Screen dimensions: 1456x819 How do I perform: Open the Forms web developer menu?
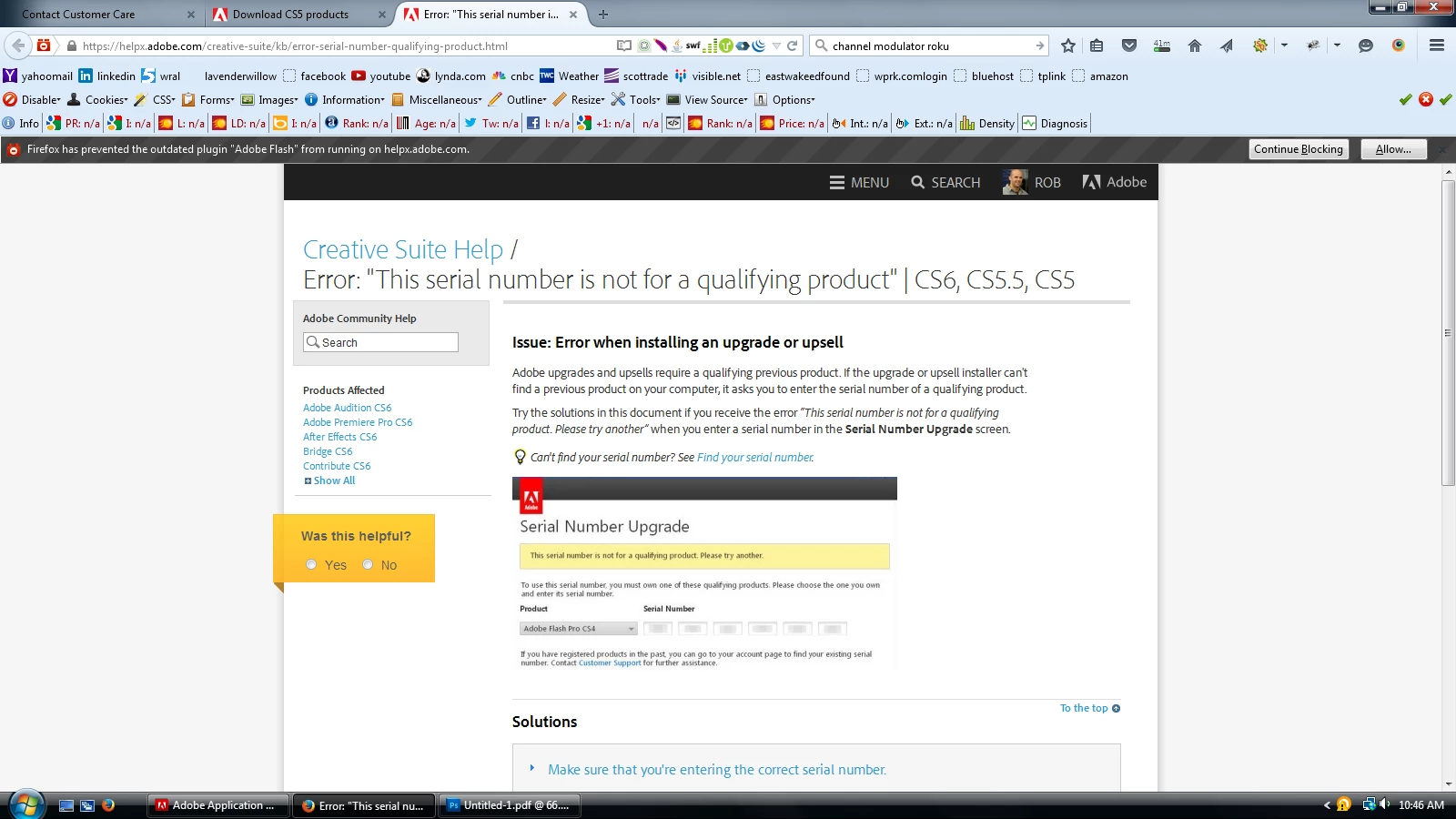(x=207, y=100)
